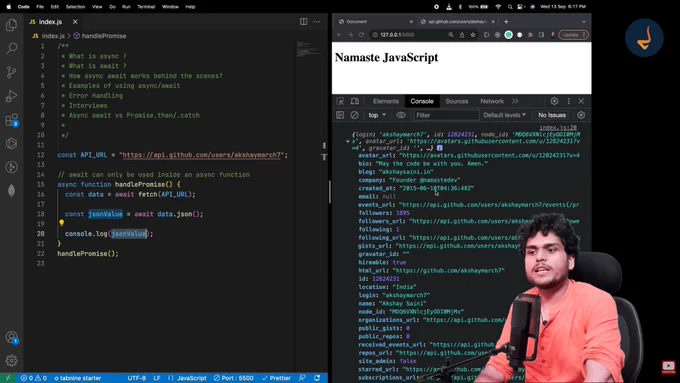Toggle the console sidebar

pos(340,115)
